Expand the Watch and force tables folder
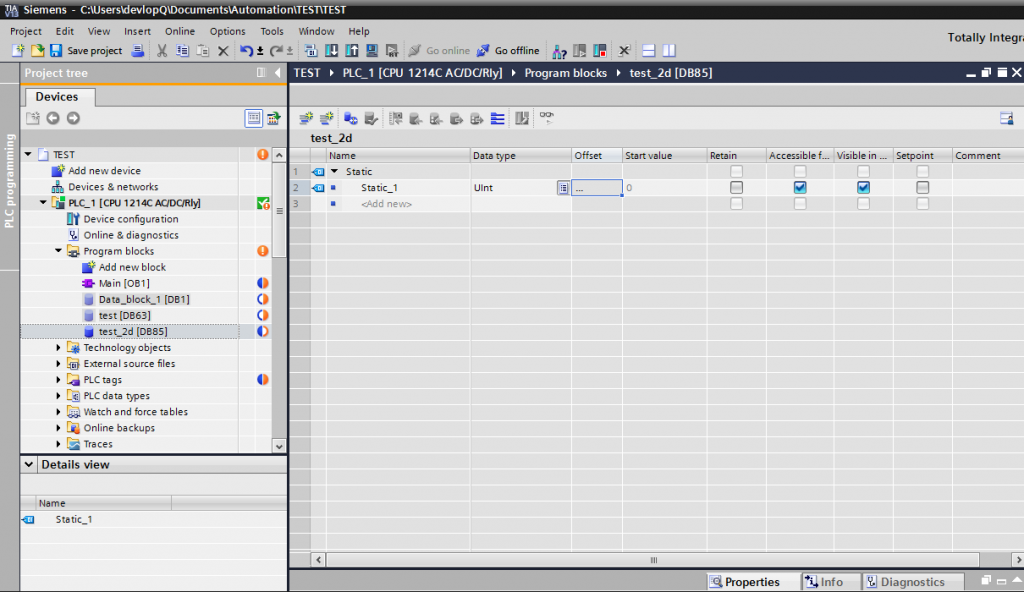Screen dimensions: 1024x592 coord(58,412)
